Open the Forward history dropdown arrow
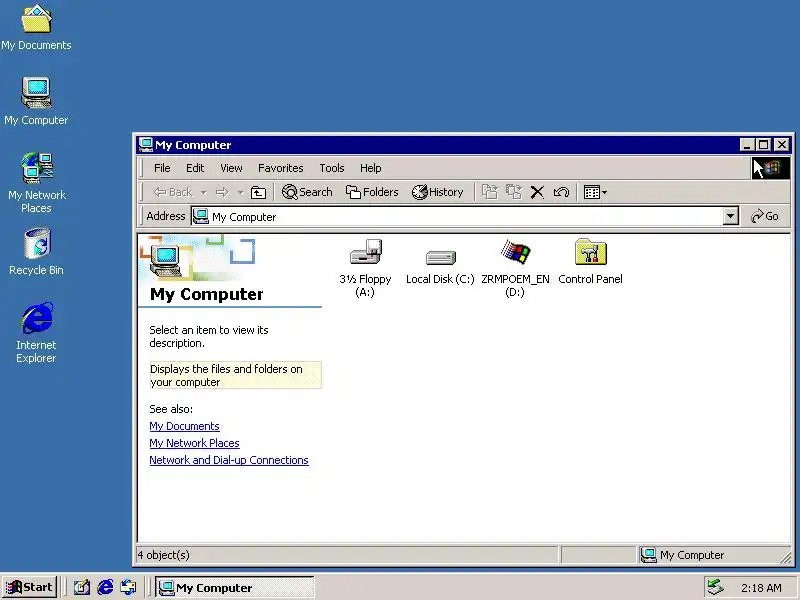Viewport: 800px width, 600px height. pyautogui.click(x=240, y=193)
